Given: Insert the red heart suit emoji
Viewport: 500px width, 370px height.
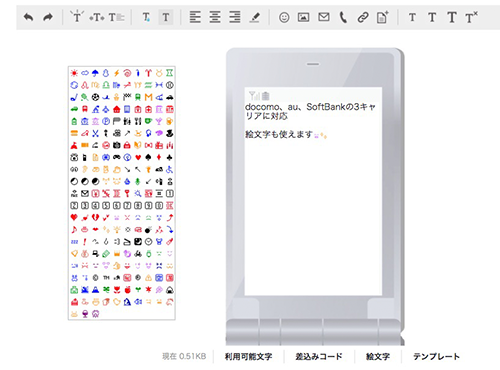Looking at the screenshot, I should tap(138, 157).
